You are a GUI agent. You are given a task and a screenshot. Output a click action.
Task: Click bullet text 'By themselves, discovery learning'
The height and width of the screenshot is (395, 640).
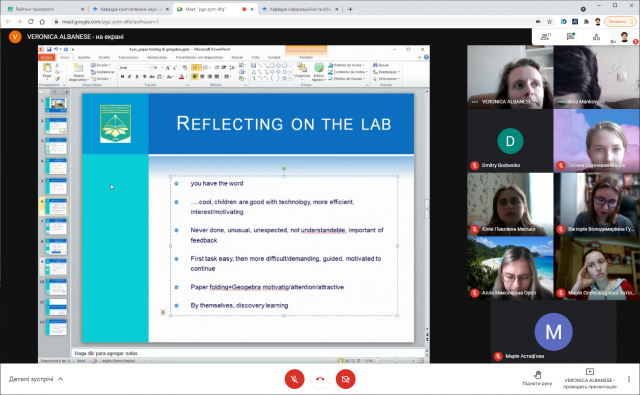pyautogui.click(x=239, y=306)
